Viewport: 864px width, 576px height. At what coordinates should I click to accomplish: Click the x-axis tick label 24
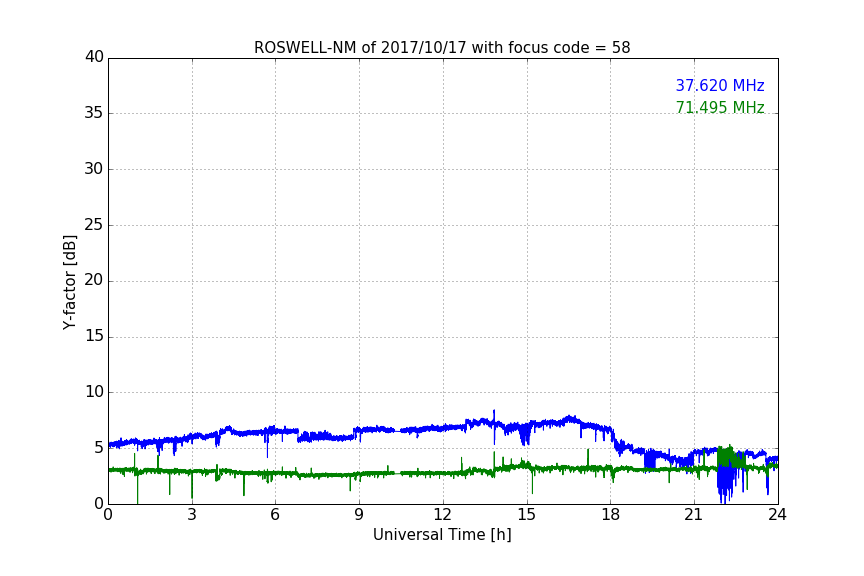pyautogui.click(x=777, y=515)
